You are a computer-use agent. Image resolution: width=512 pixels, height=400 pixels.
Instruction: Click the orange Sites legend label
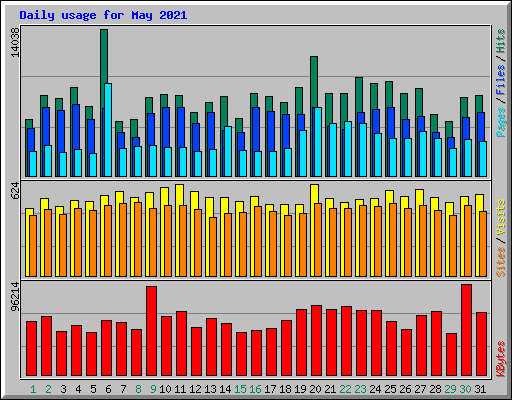pyautogui.click(x=500, y=262)
